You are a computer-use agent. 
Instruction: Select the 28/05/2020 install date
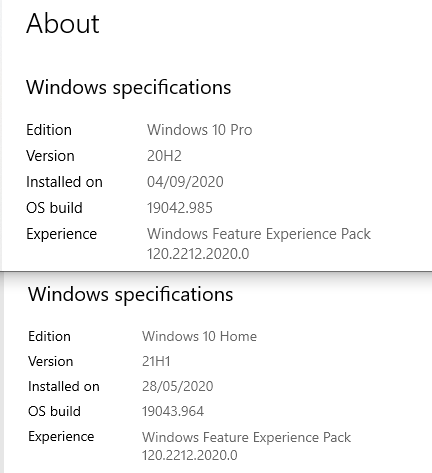(x=178, y=386)
